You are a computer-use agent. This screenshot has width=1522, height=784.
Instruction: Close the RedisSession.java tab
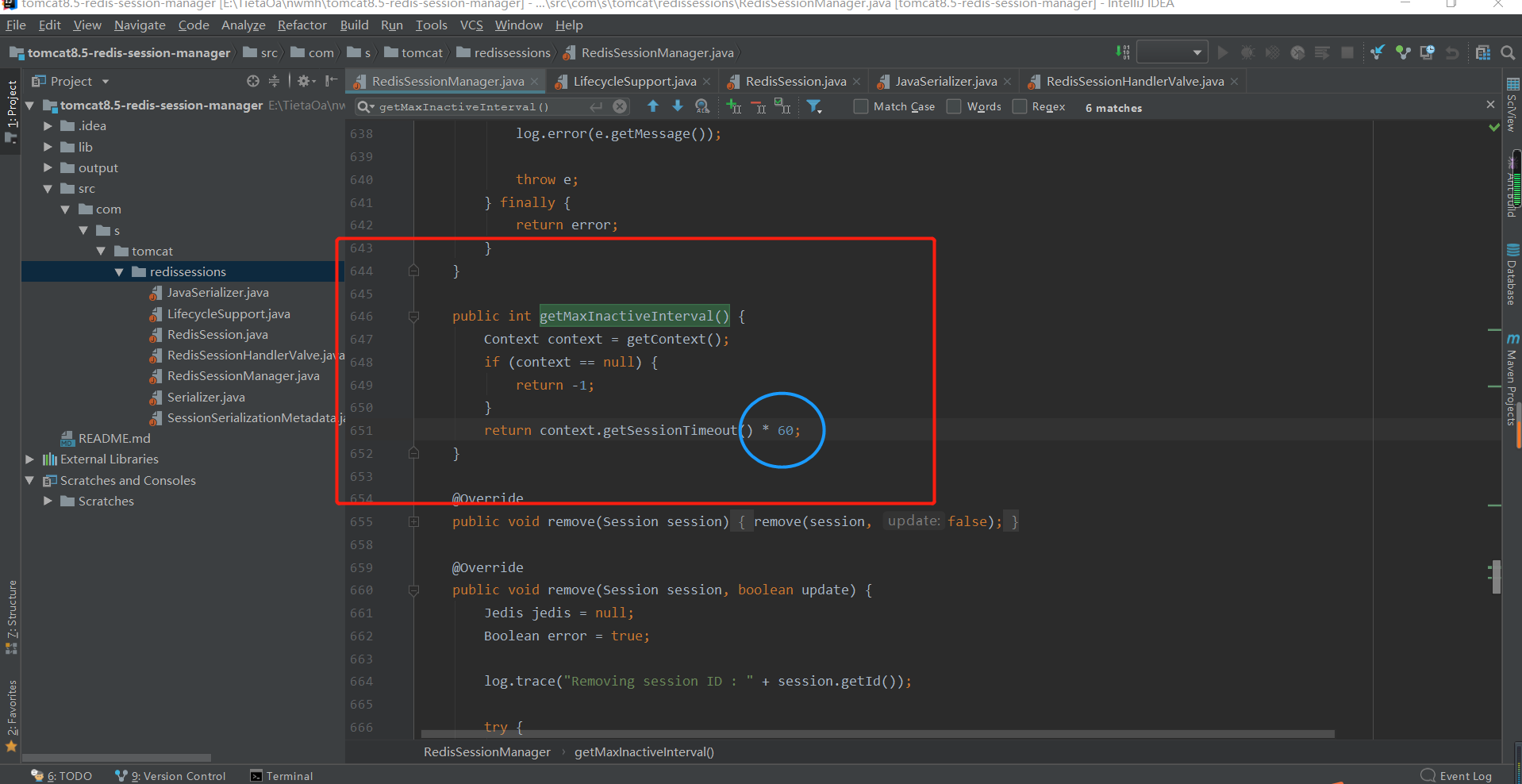point(856,81)
